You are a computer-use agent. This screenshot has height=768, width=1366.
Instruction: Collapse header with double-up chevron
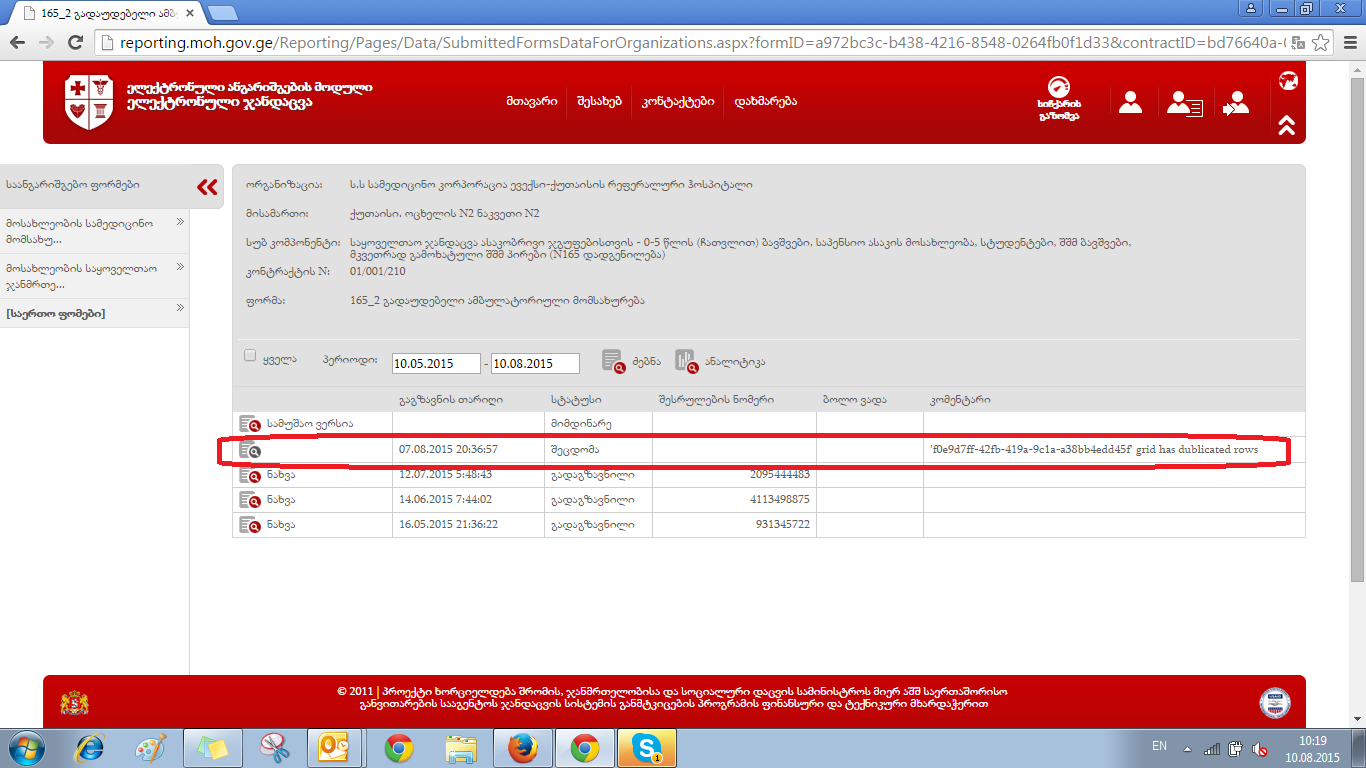coord(1287,125)
